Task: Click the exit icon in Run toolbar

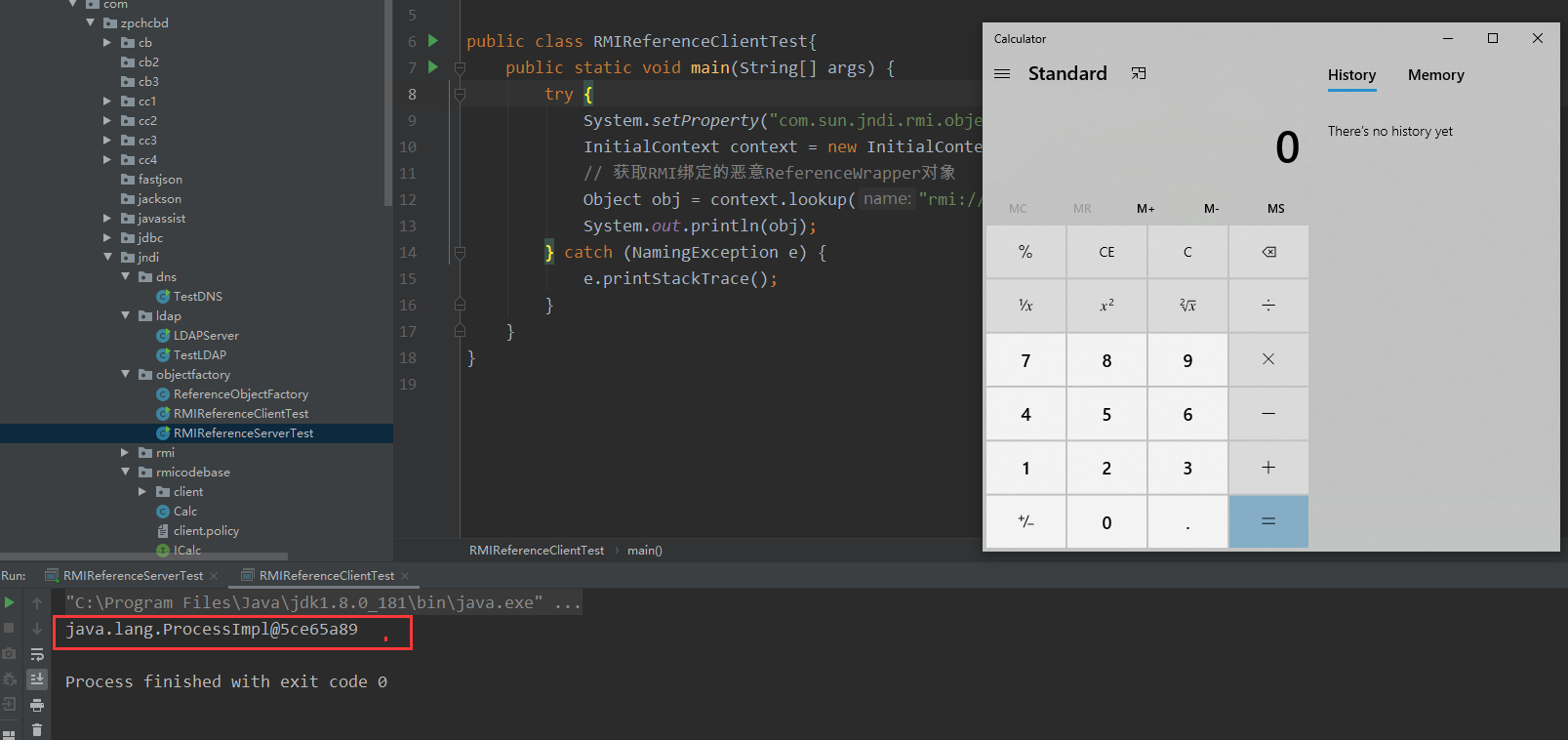Action: (x=10, y=704)
